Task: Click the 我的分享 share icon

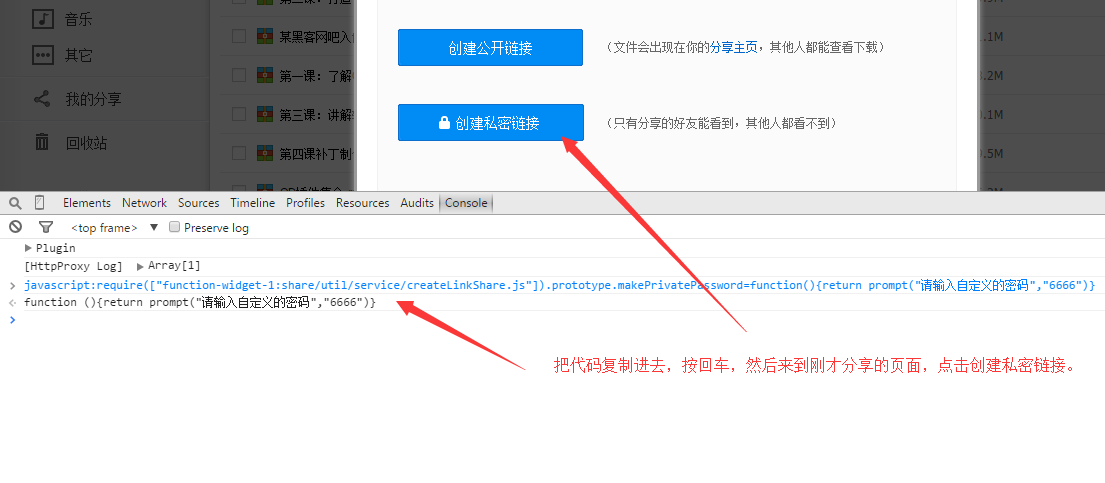Action: [42, 99]
